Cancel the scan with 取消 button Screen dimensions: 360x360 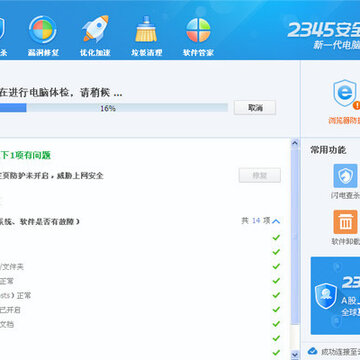(x=255, y=108)
